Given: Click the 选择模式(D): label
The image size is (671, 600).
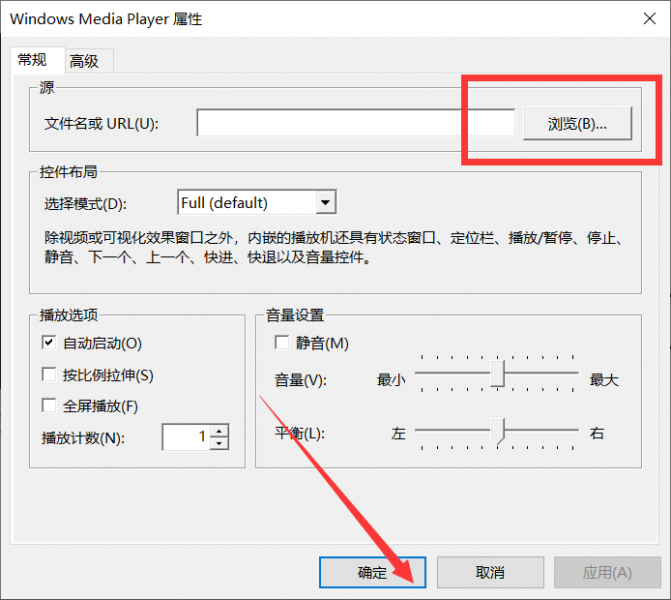Looking at the screenshot, I should tap(86, 204).
